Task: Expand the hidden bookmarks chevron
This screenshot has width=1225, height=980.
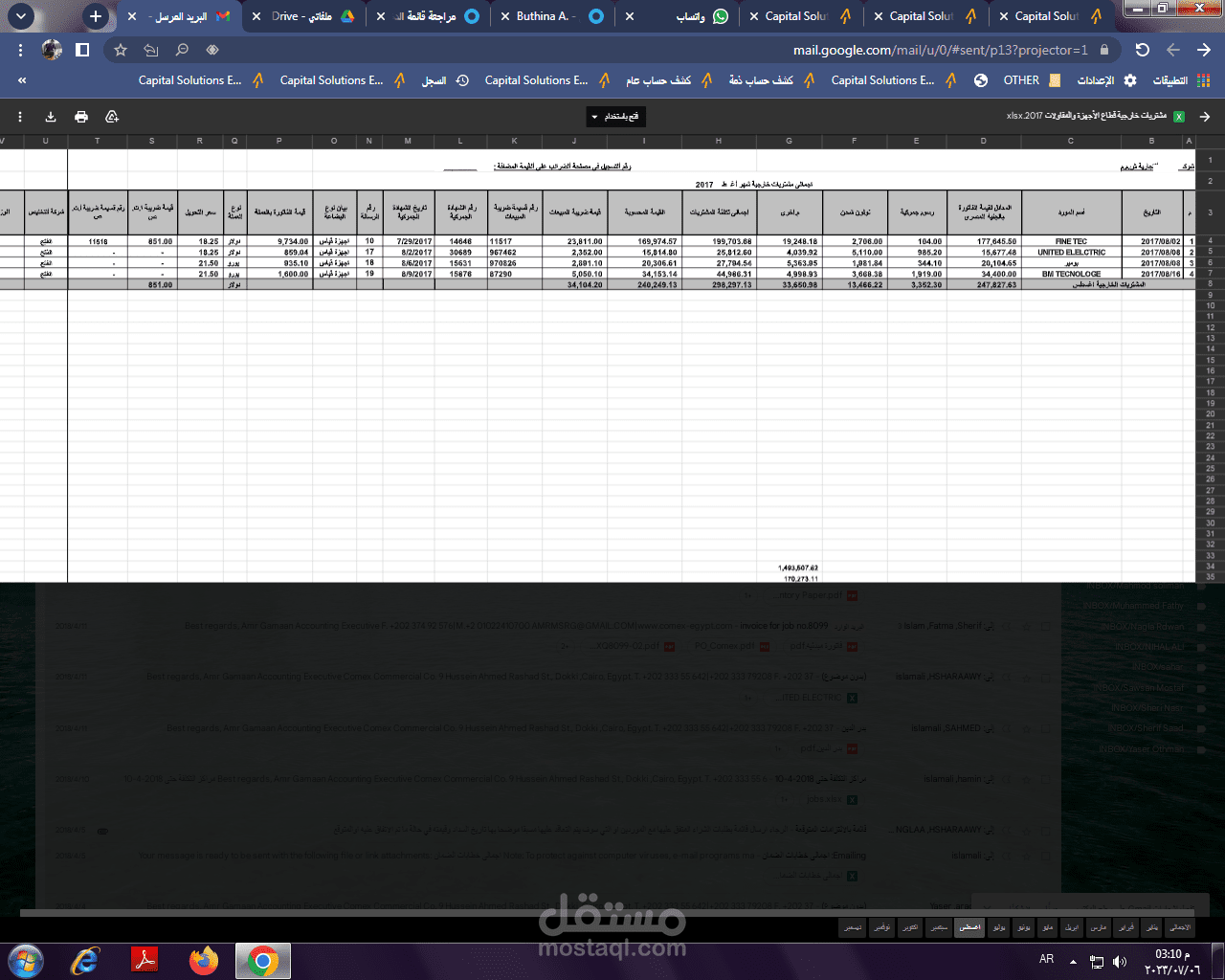Action: coord(21,80)
